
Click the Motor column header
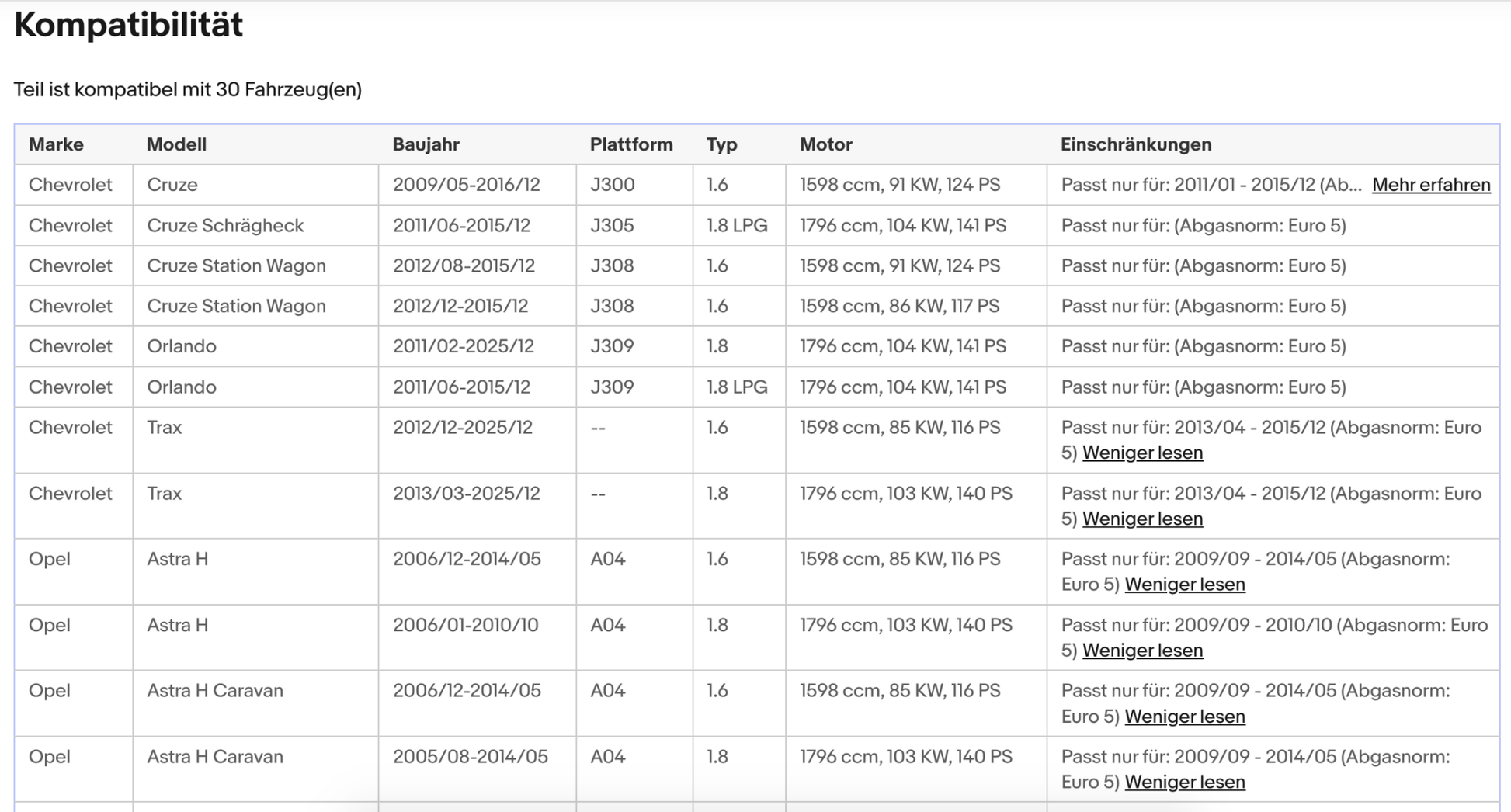pos(825,144)
